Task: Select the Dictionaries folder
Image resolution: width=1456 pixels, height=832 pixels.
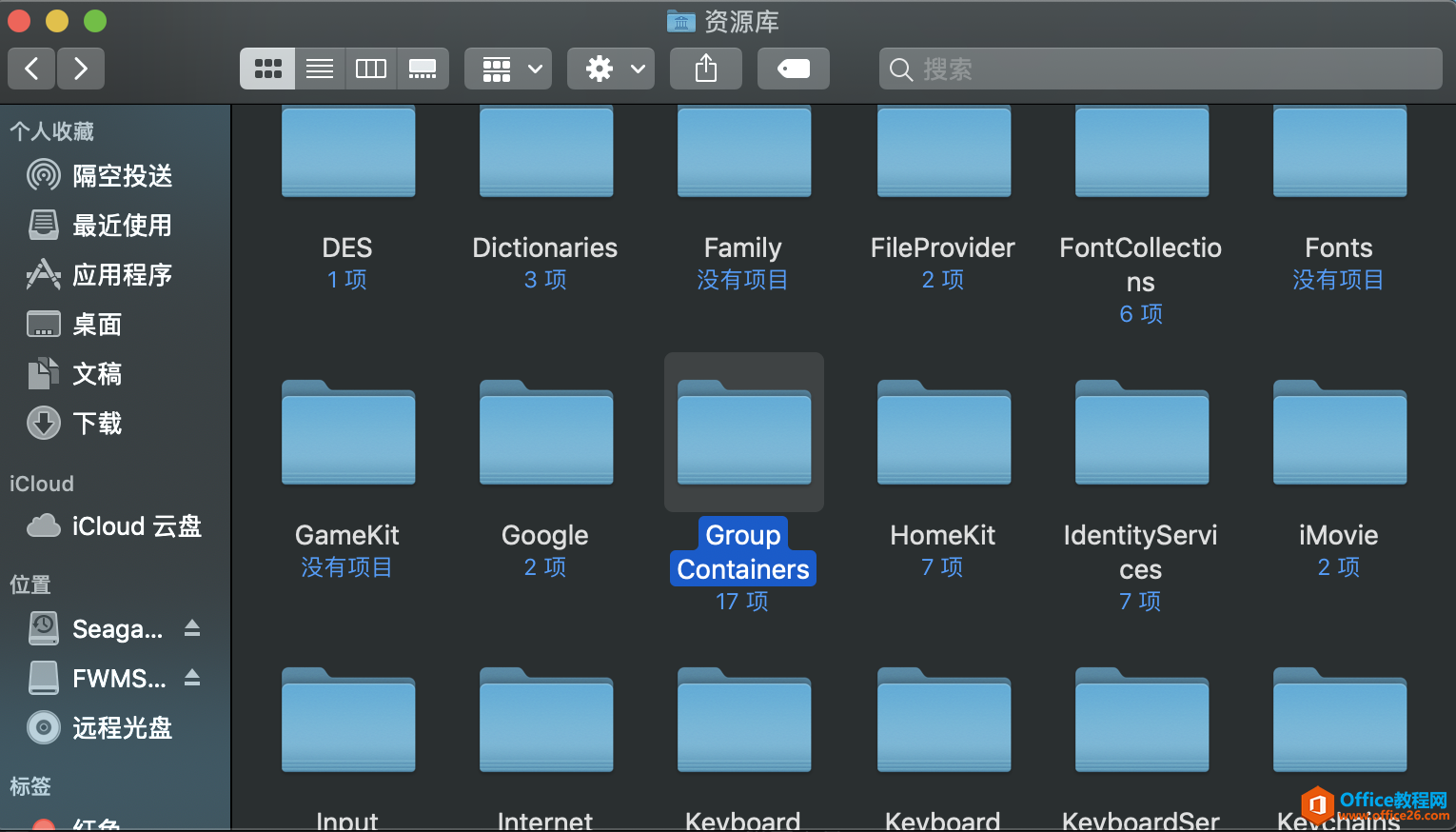Action: click(x=546, y=152)
